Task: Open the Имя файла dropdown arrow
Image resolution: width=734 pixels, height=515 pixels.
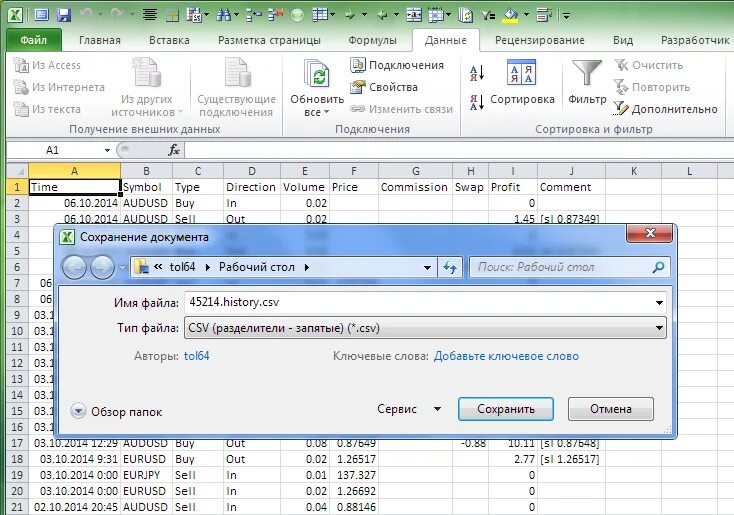Action: (x=659, y=302)
